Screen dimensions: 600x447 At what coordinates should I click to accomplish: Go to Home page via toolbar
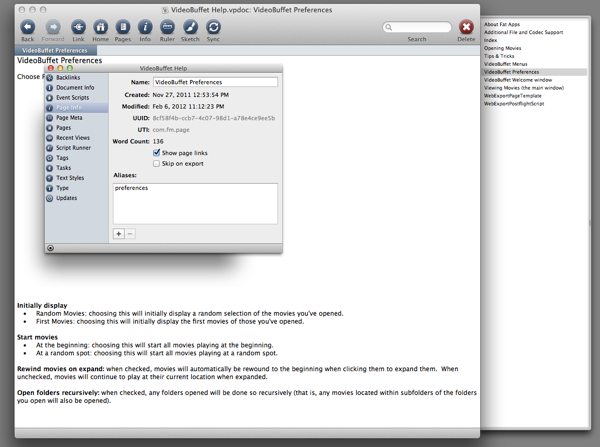pyautogui.click(x=100, y=27)
